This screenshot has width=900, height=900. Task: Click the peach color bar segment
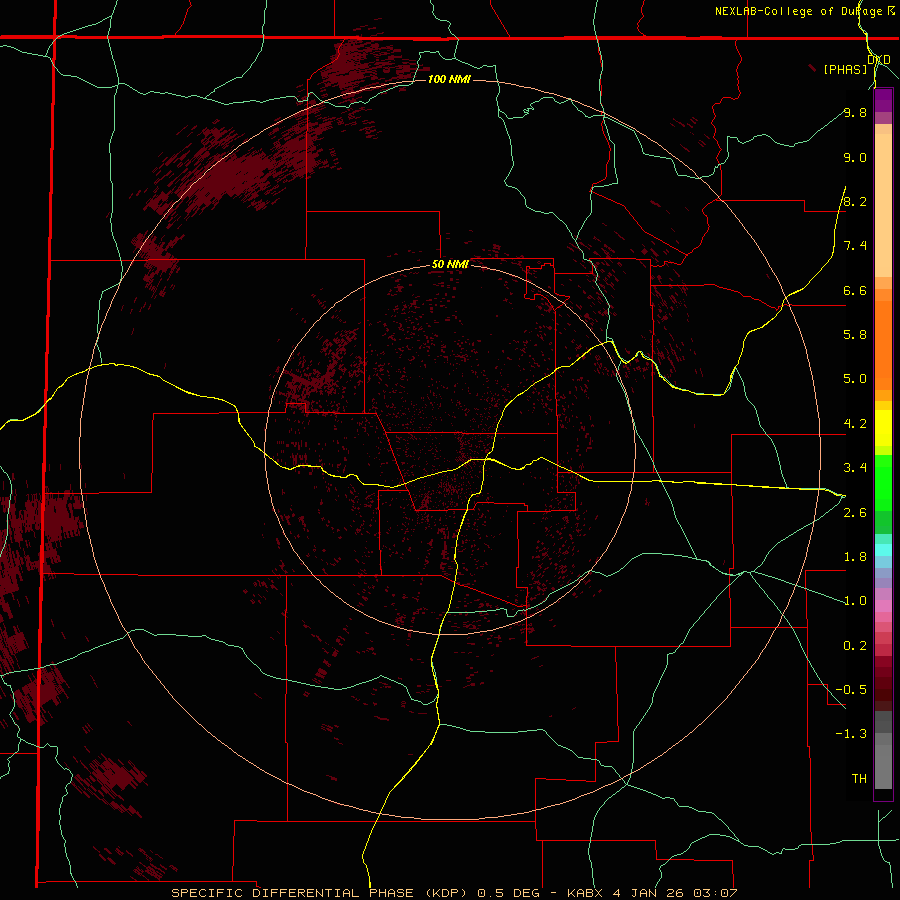coord(883,205)
